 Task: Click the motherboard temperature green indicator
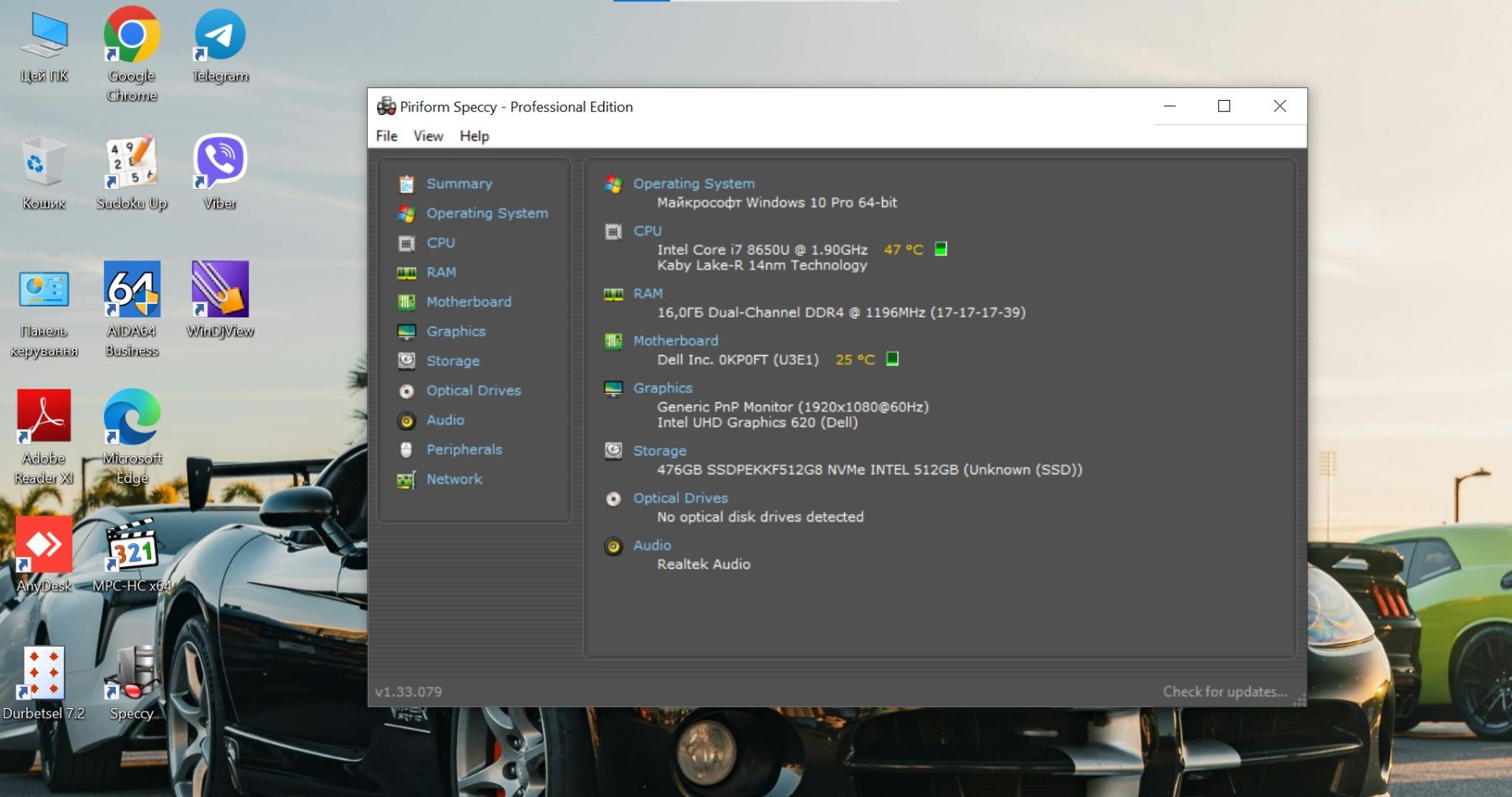point(892,359)
